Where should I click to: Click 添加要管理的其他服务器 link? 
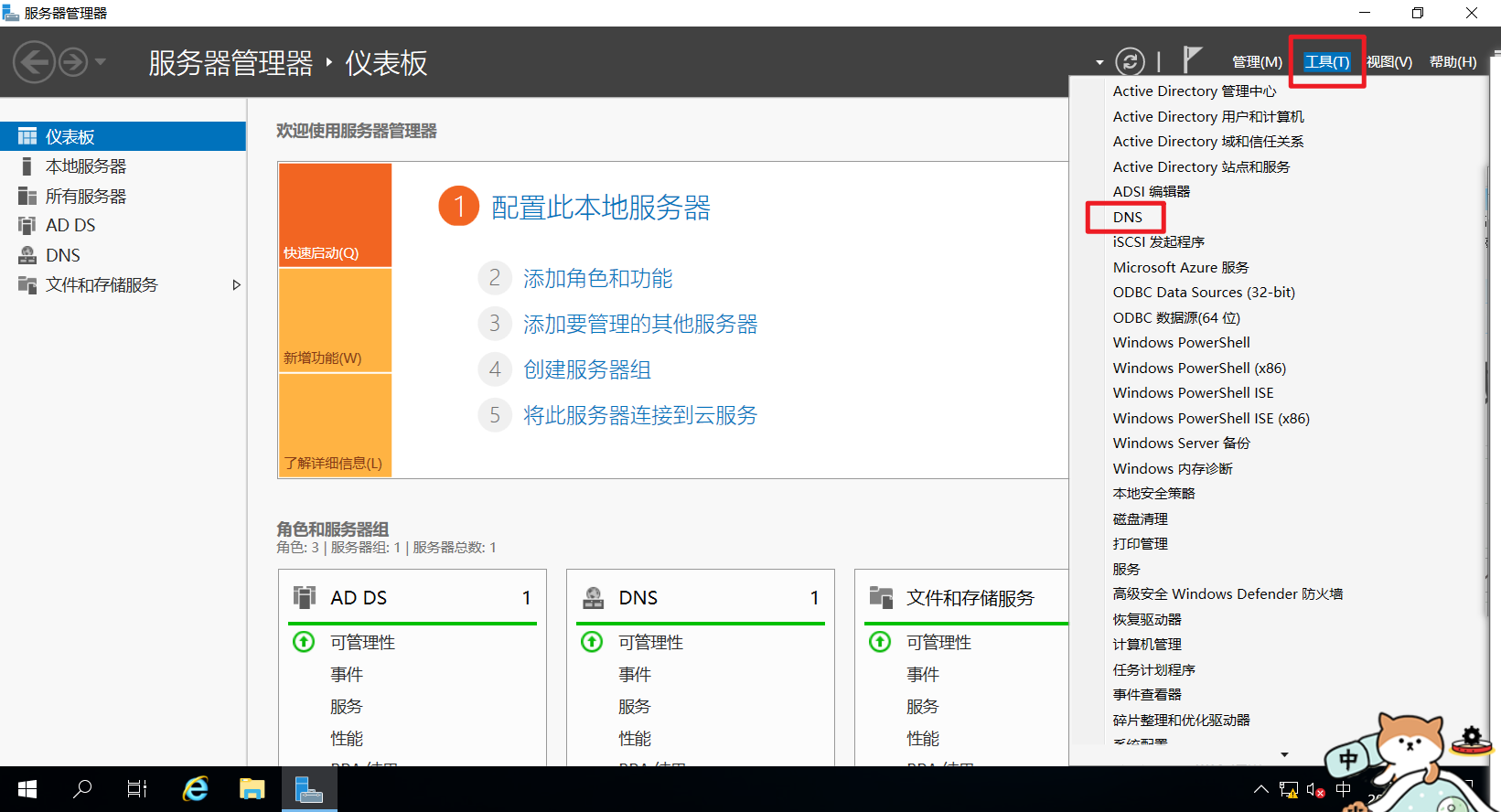click(640, 324)
